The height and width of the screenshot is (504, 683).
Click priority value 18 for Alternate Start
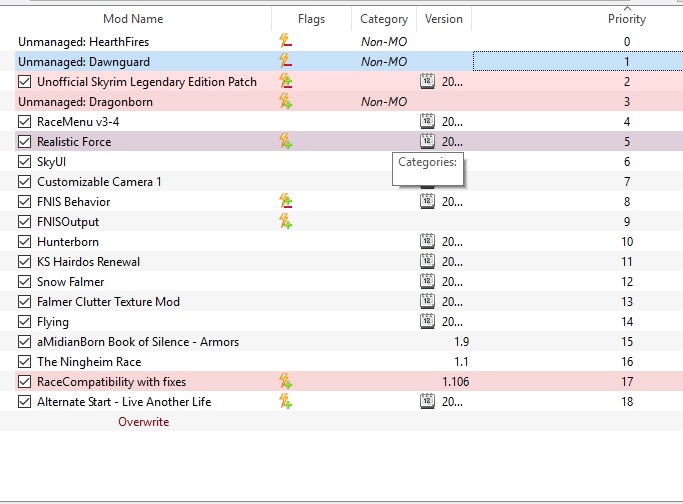[627, 402]
